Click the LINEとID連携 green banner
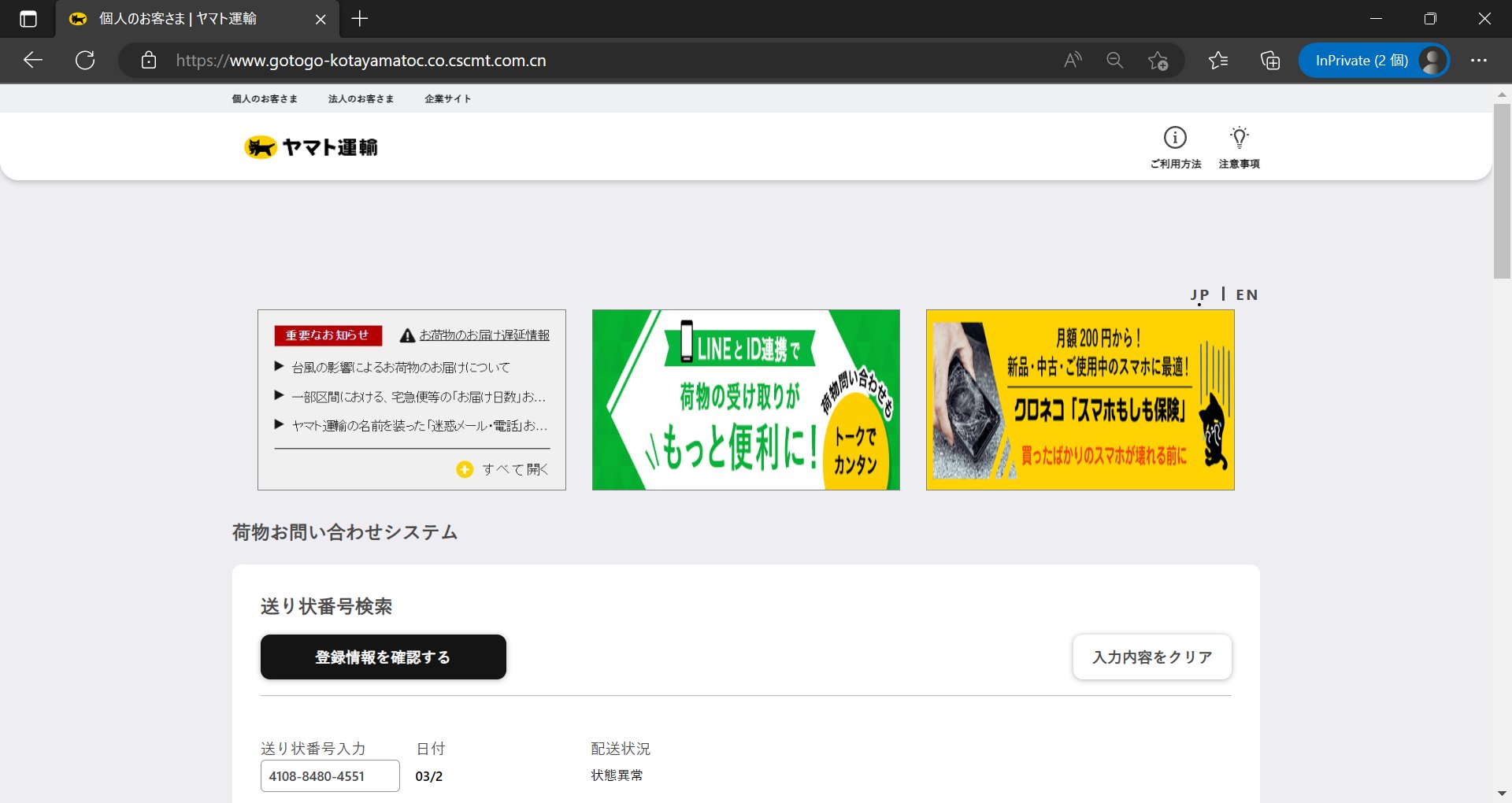The width and height of the screenshot is (1512, 803). pos(746,400)
